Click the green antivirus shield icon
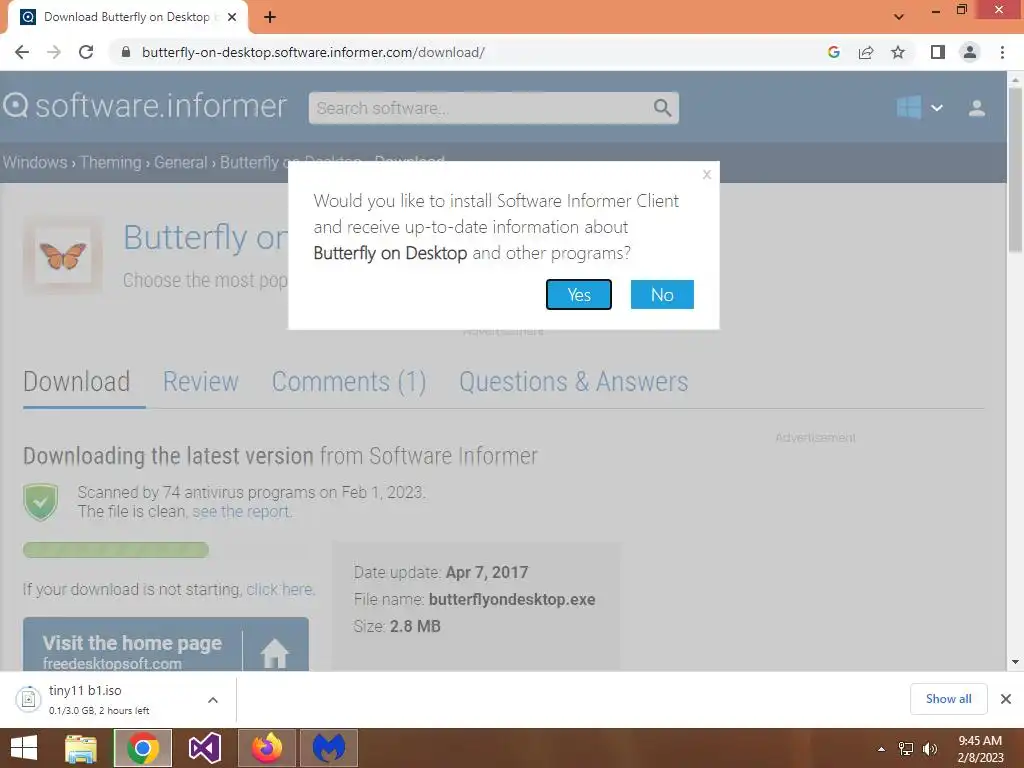This screenshot has width=1024, height=768. coord(40,502)
